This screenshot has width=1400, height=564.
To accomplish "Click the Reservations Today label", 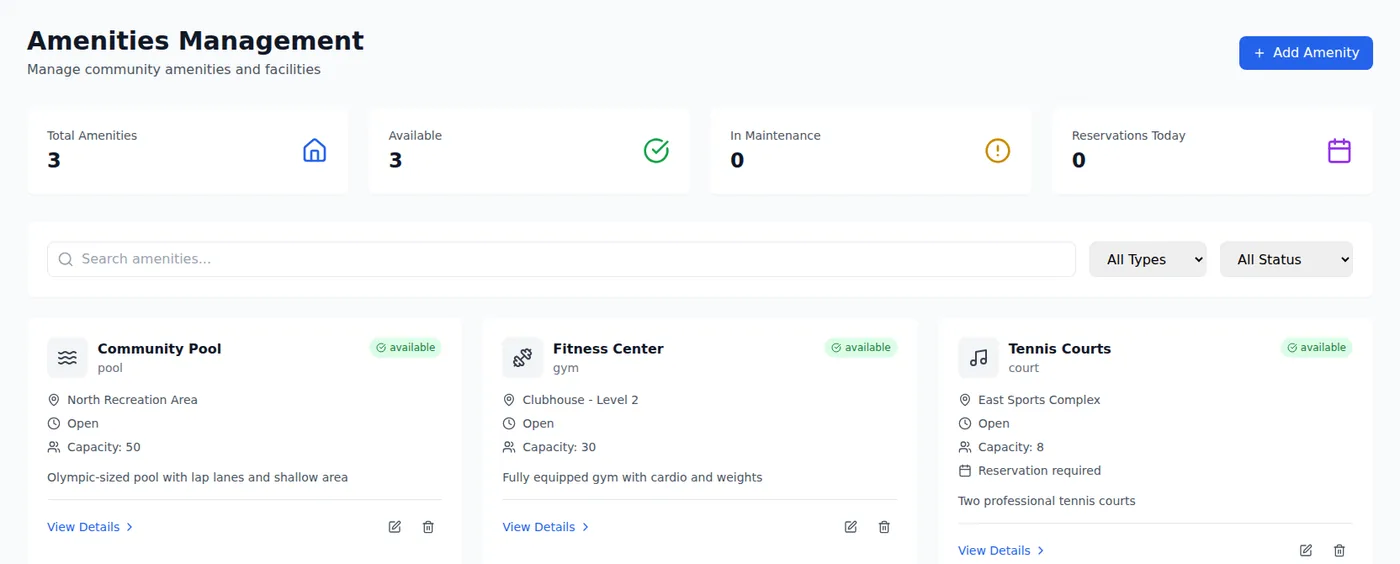I will pyautogui.click(x=1128, y=136).
